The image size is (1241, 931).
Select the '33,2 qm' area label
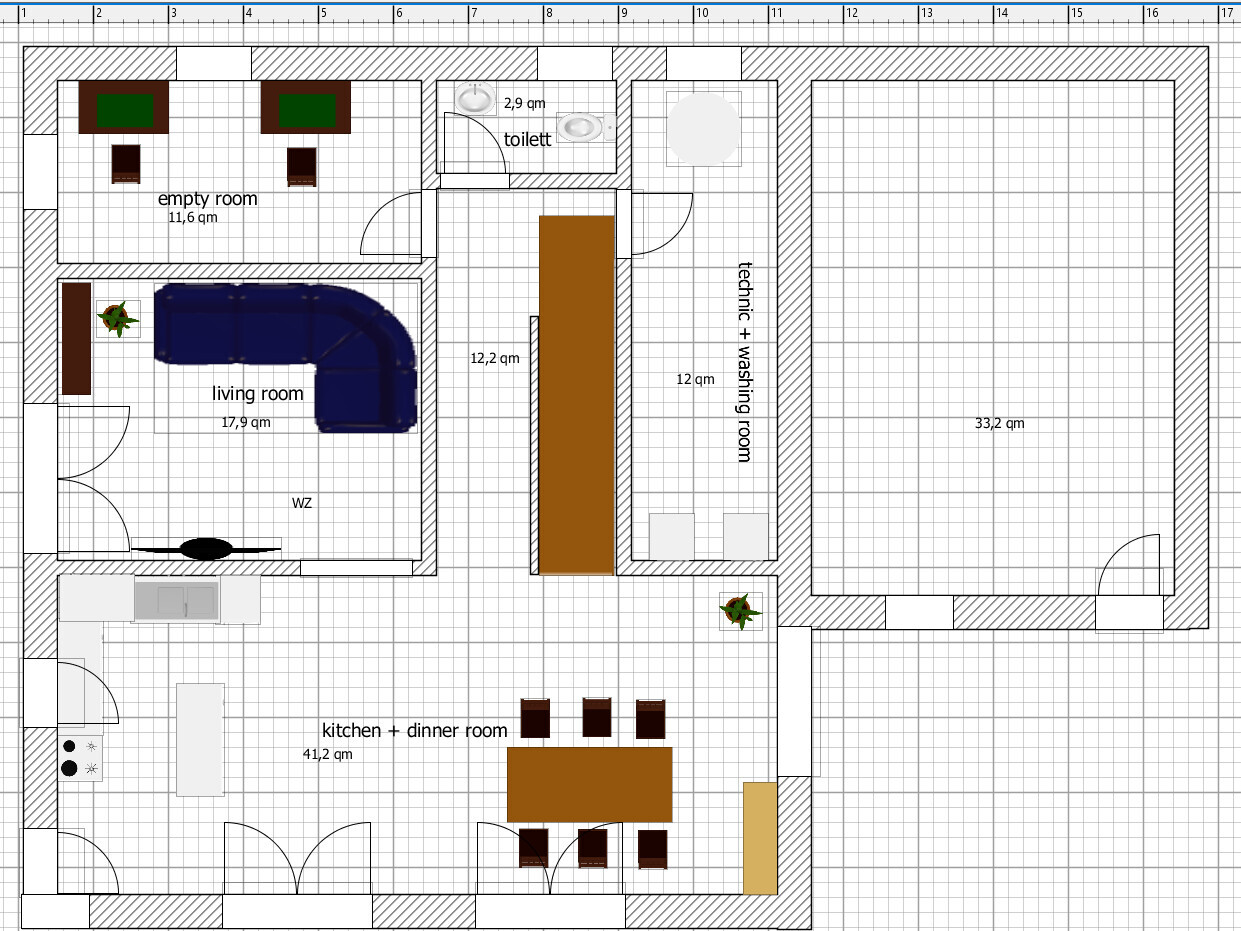pyautogui.click(x=999, y=423)
